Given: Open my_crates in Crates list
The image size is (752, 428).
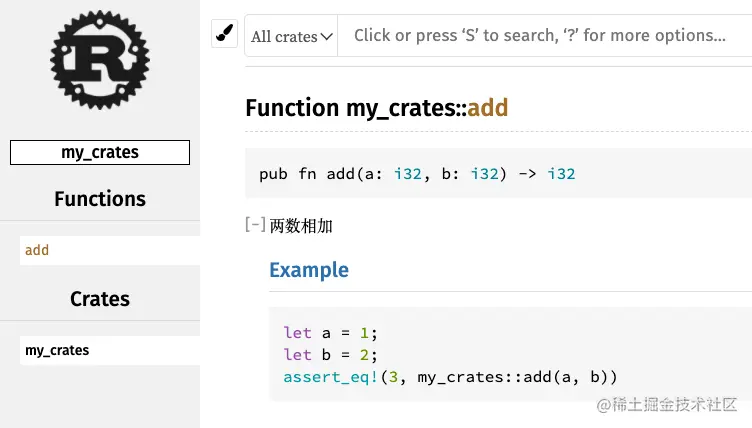Looking at the screenshot, I should coord(110,350).
